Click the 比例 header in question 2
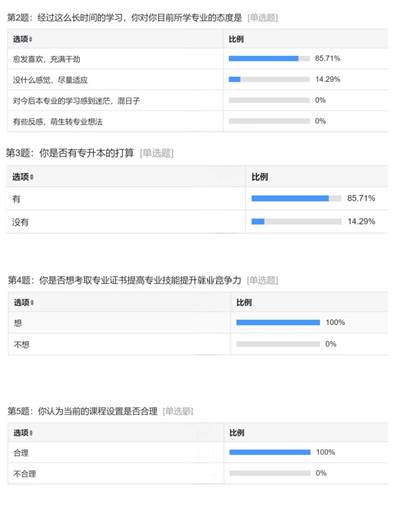 [x=236, y=39]
